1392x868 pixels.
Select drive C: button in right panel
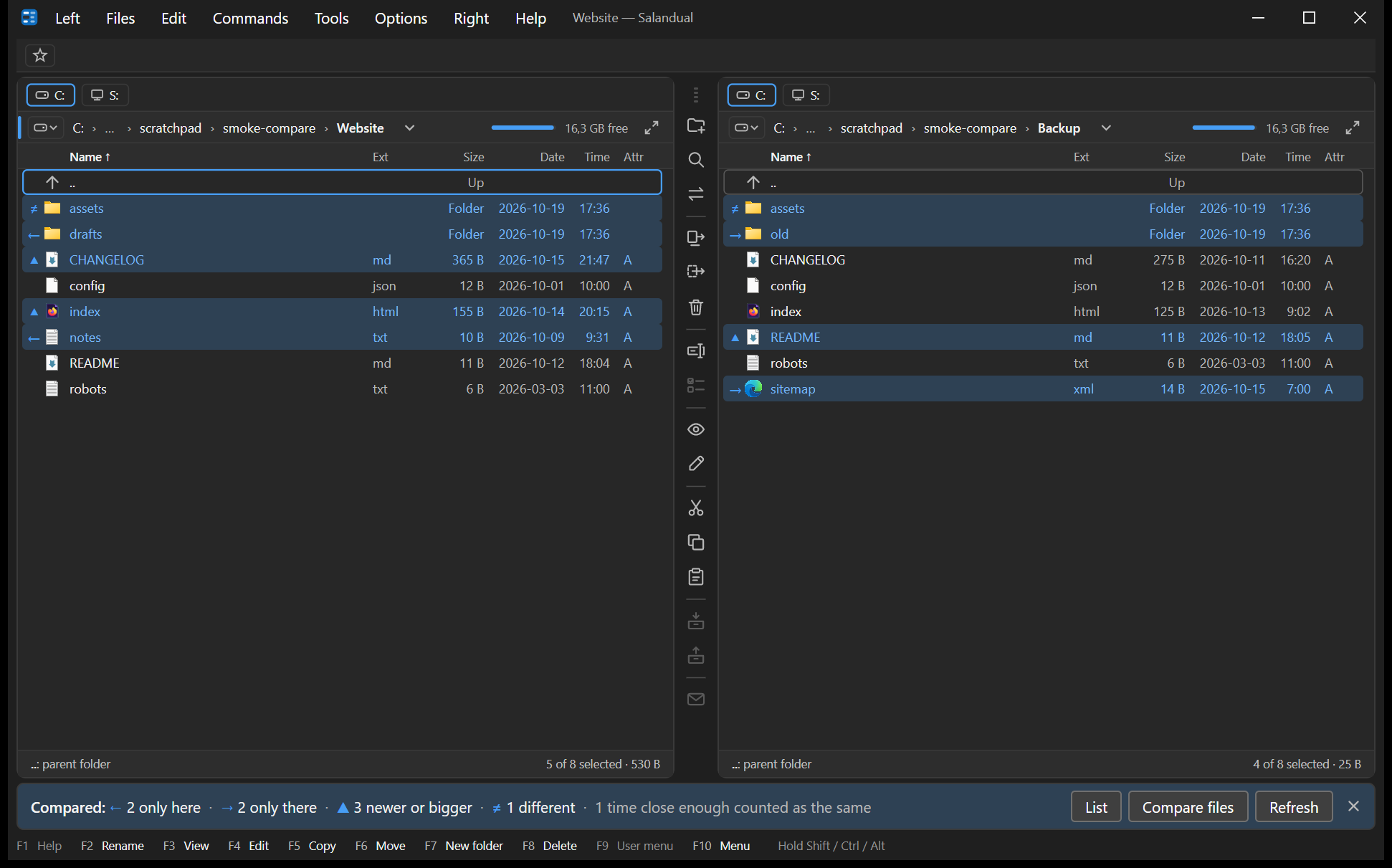pyautogui.click(x=752, y=95)
